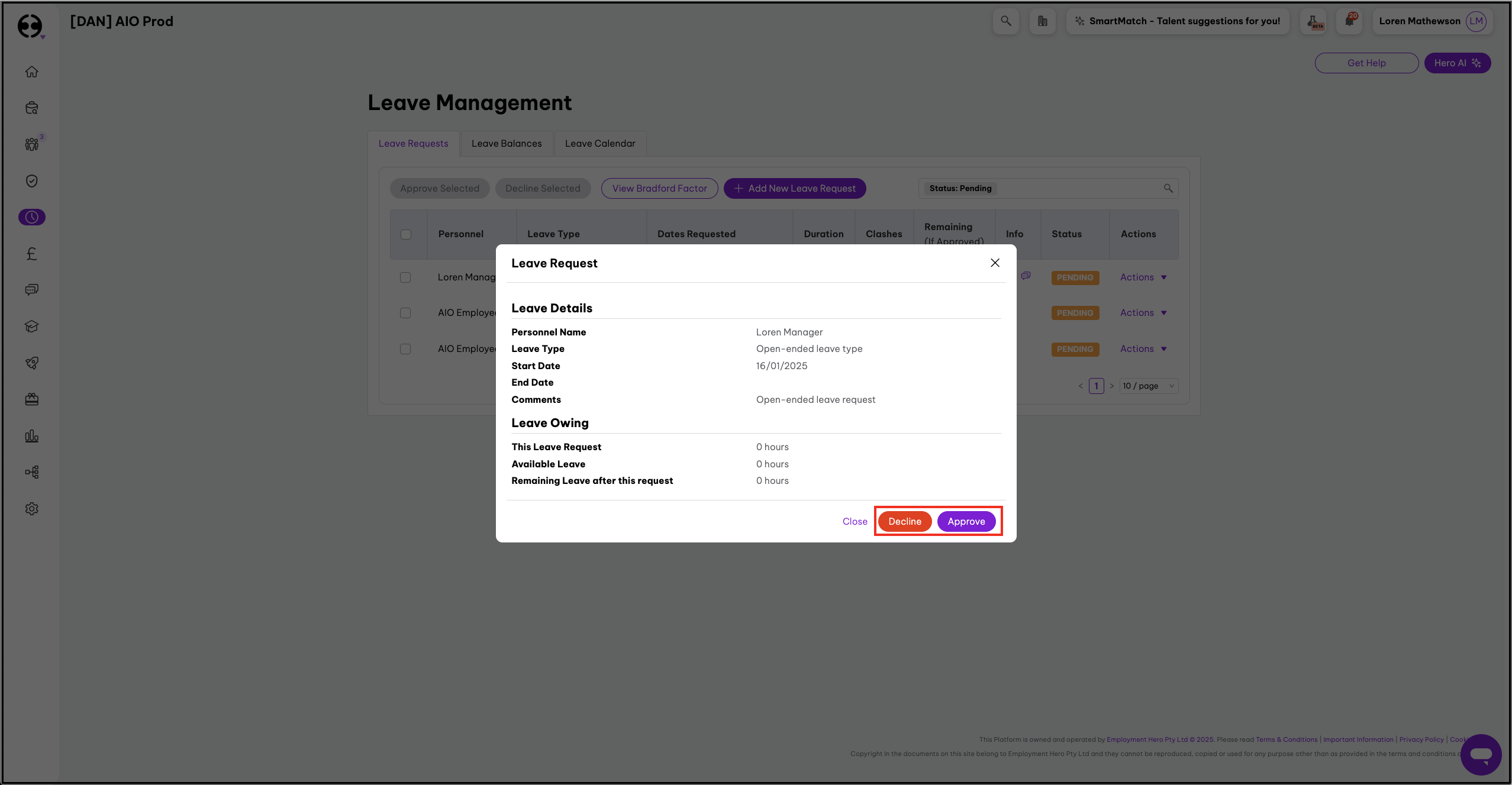The width and height of the screenshot is (1512, 785).
Task: Click the notifications bell icon
Action: click(1349, 21)
